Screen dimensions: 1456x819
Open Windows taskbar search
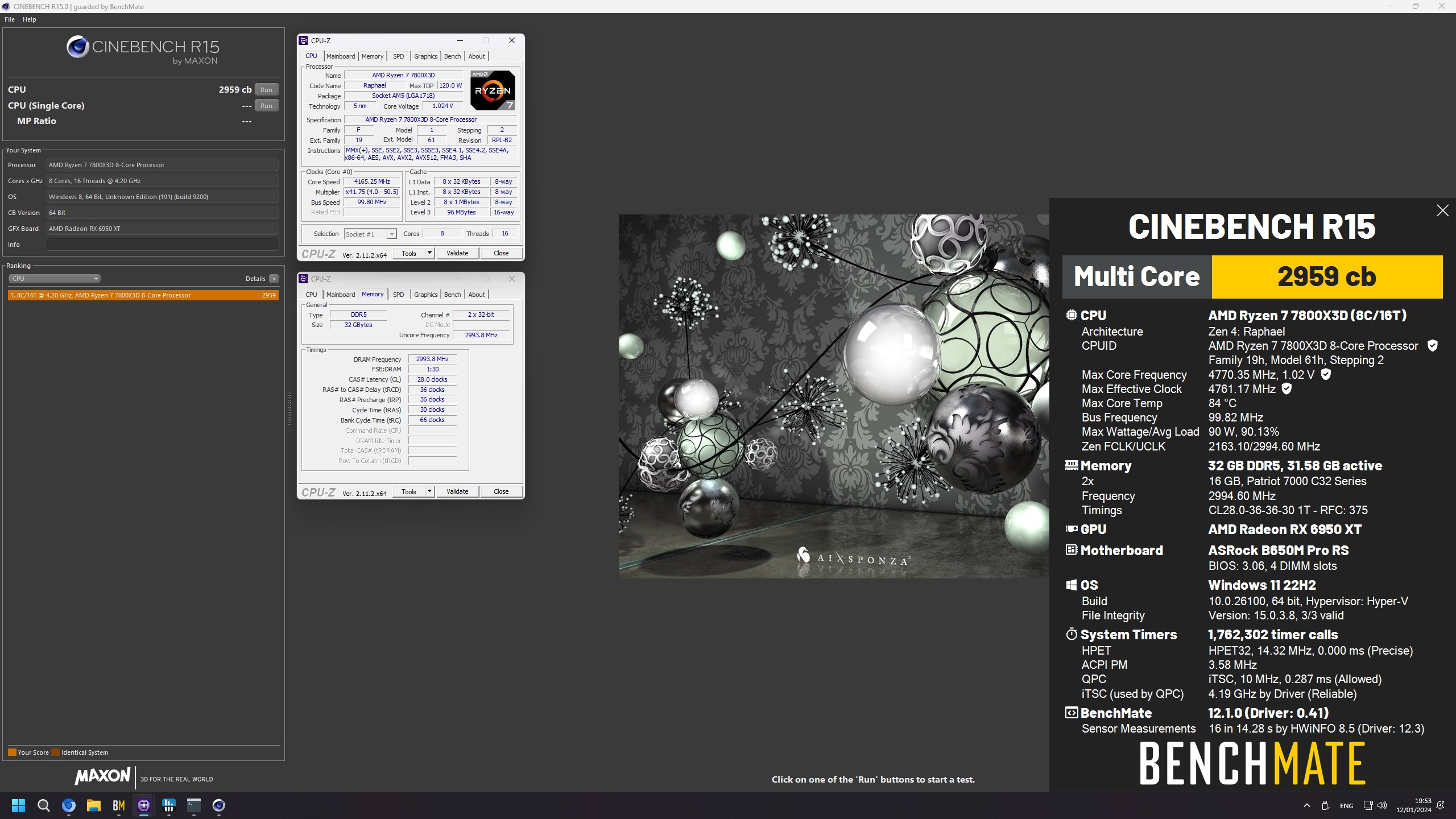coord(44,805)
